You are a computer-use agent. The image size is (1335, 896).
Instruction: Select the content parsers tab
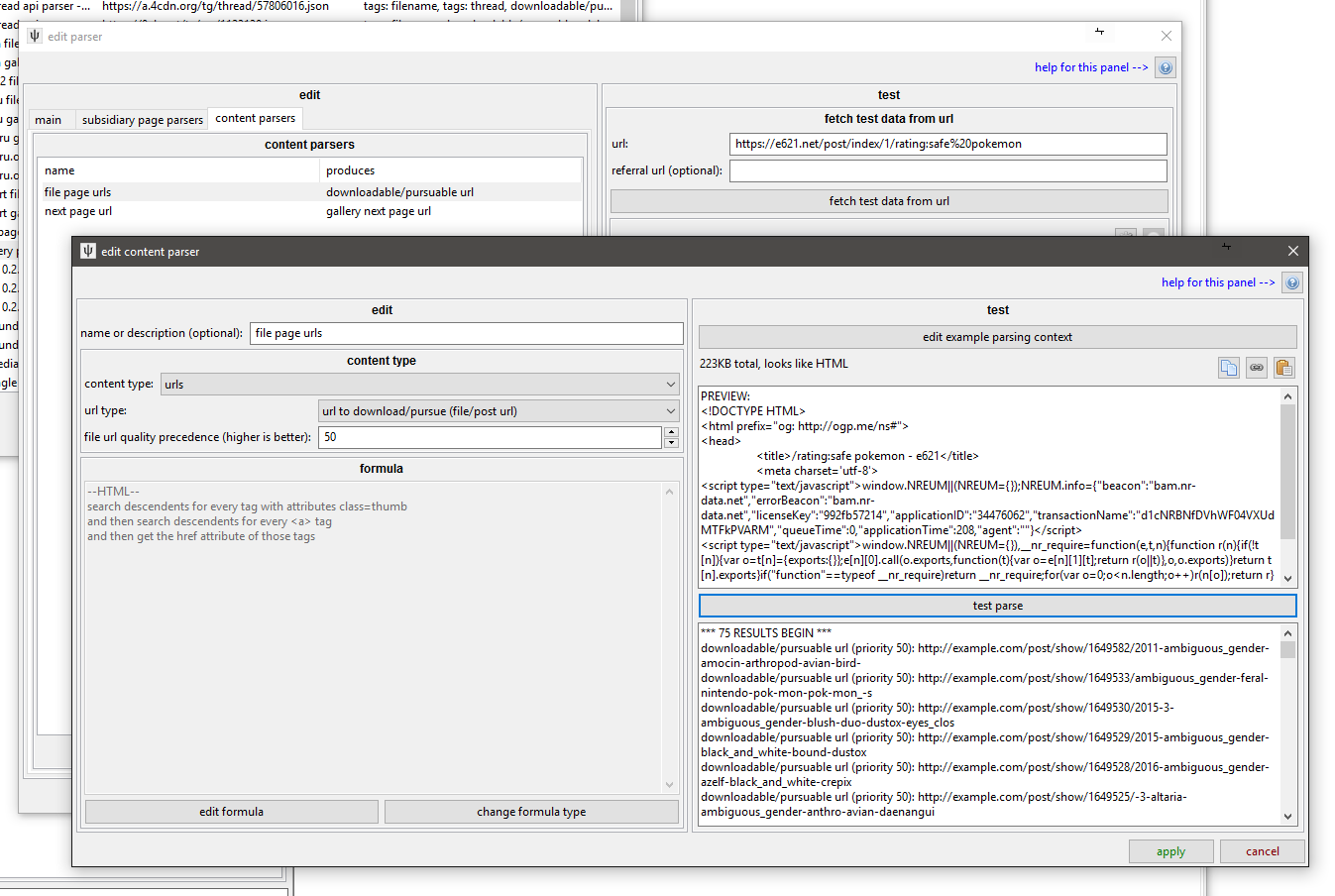[255, 118]
